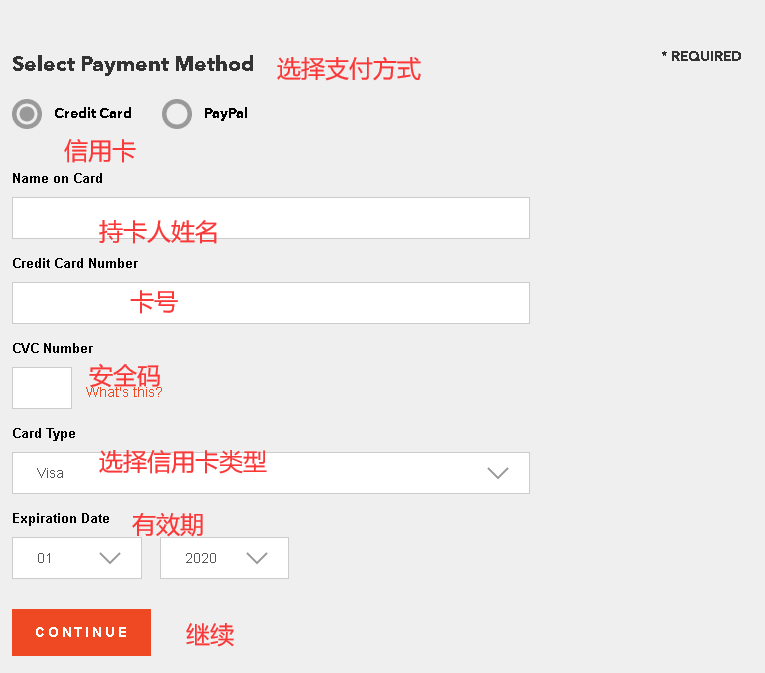
Task: Click the orange CONTINUE button
Action: click(81, 632)
